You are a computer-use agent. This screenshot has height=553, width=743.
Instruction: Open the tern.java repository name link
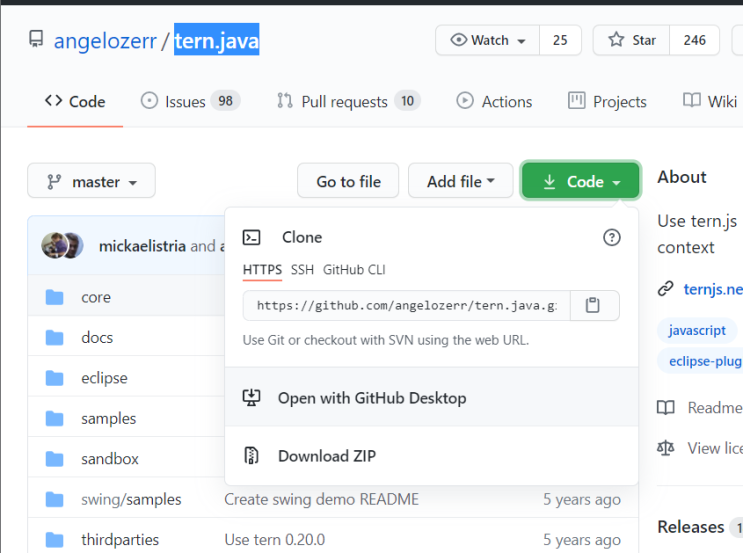click(217, 41)
